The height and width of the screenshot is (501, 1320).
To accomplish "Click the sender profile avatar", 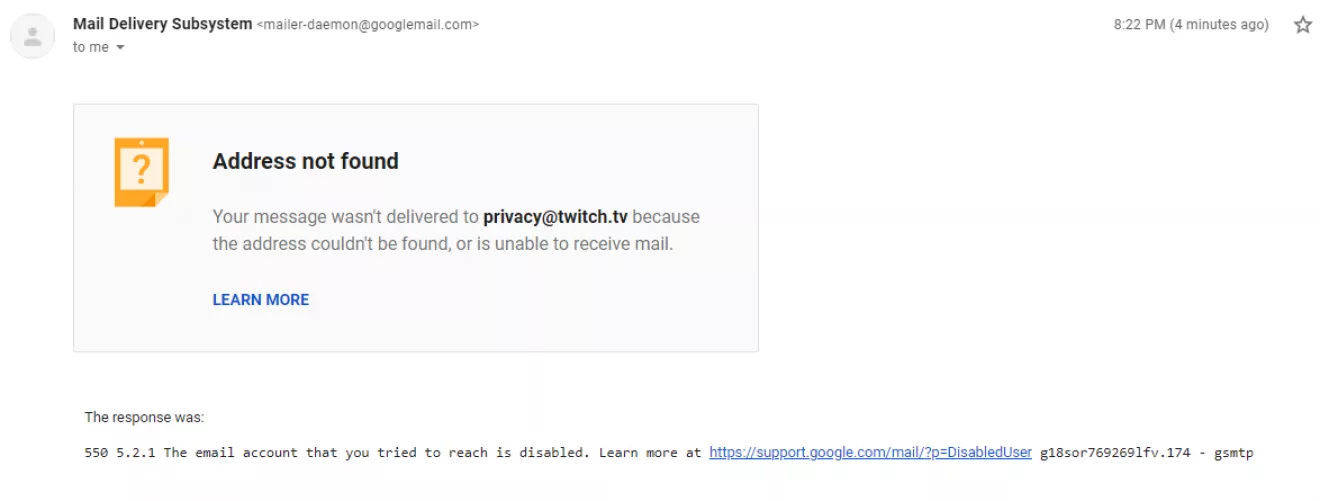I will [33, 37].
